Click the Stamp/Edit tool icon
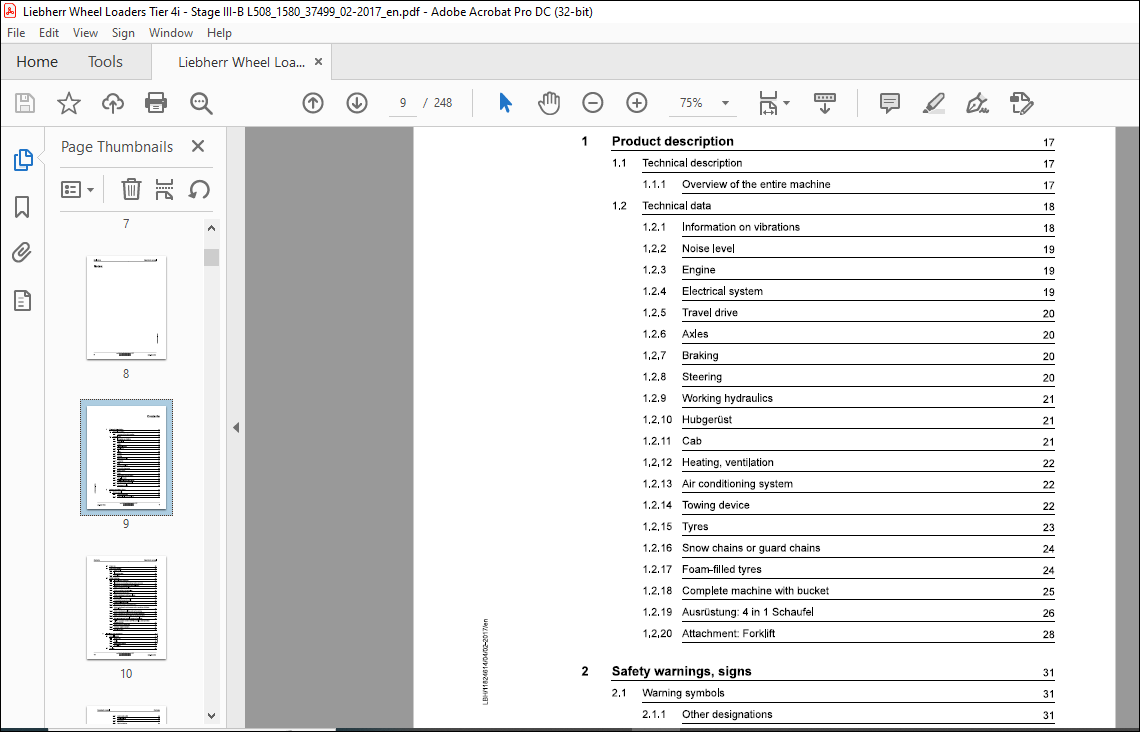Image resolution: width=1140 pixels, height=732 pixels. tap(1021, 103)
